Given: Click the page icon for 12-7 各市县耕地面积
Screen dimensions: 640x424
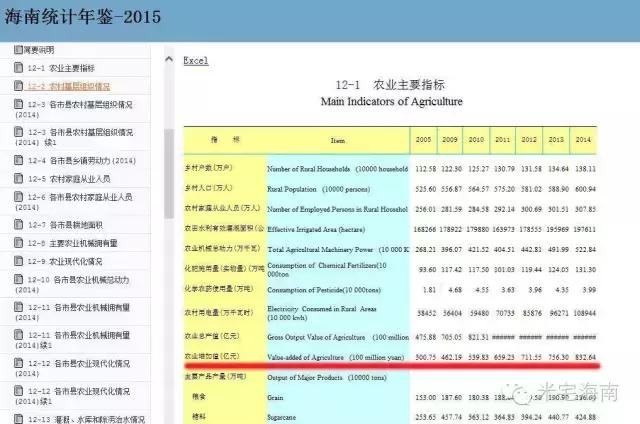Looking at the screenshot, I should (18, 224).
